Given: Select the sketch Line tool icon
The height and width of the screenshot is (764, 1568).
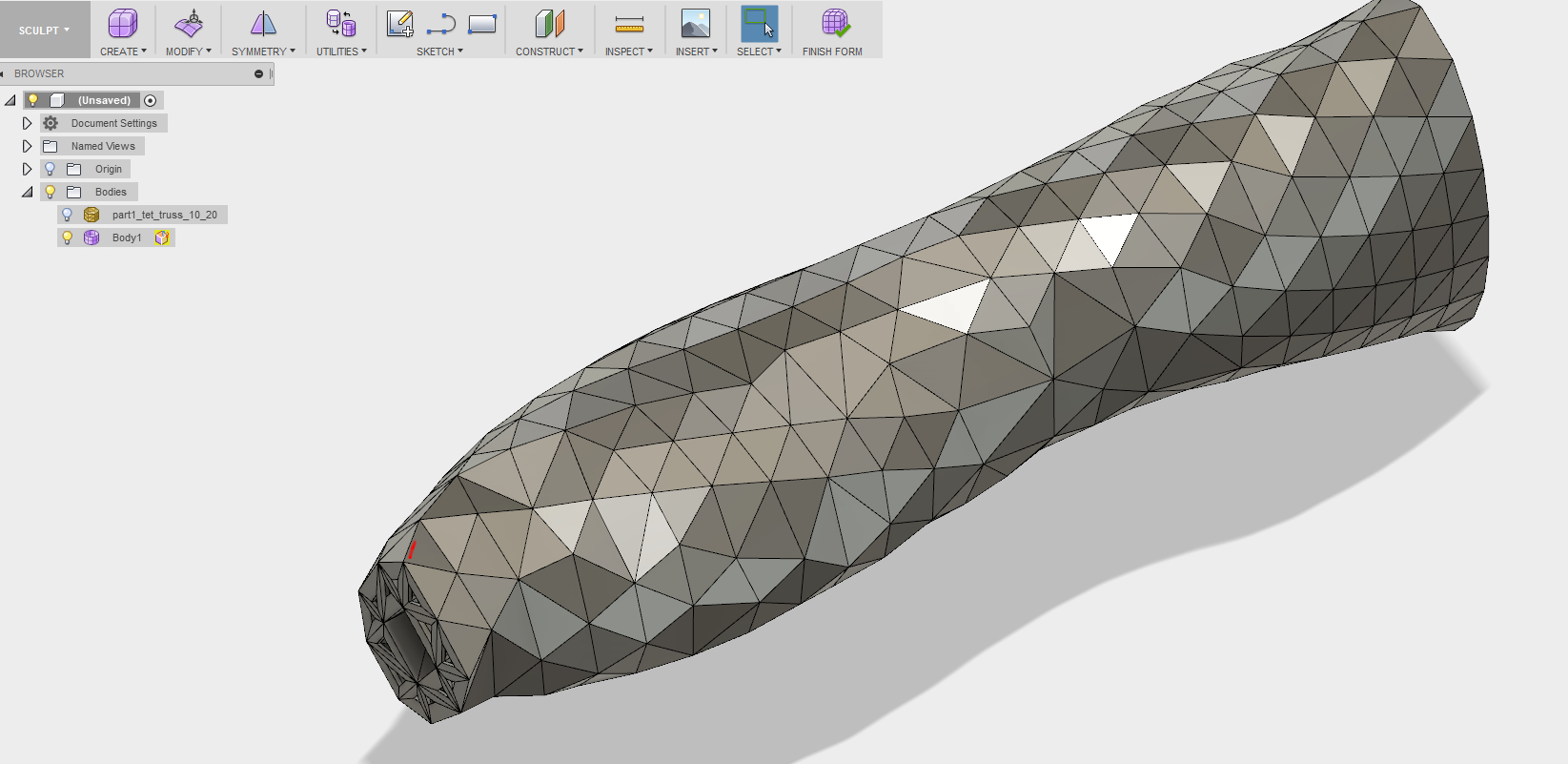Looking at the screenshot, I should point(440,24).
